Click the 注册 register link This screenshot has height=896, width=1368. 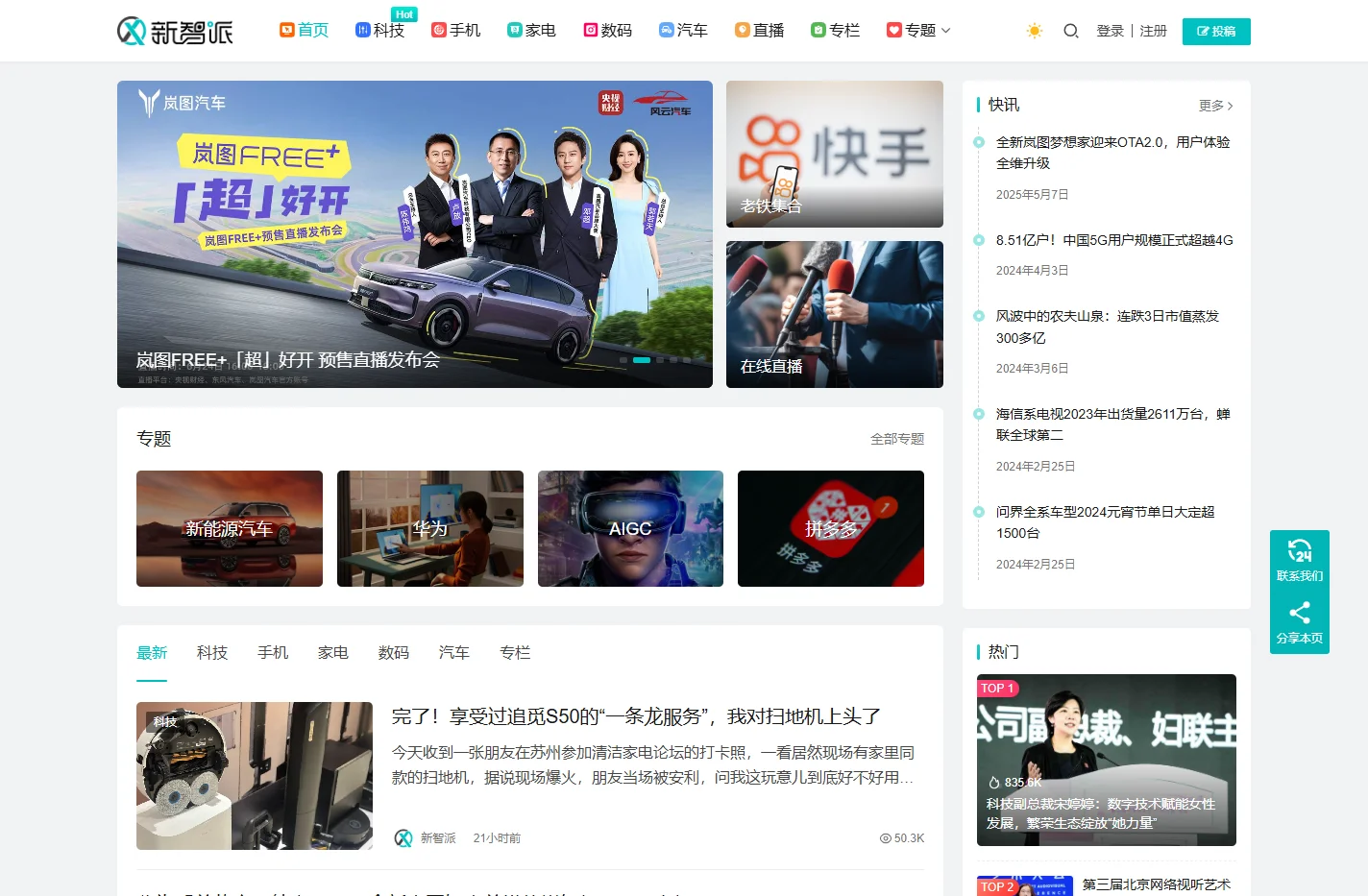click(x=1153, y=31)
